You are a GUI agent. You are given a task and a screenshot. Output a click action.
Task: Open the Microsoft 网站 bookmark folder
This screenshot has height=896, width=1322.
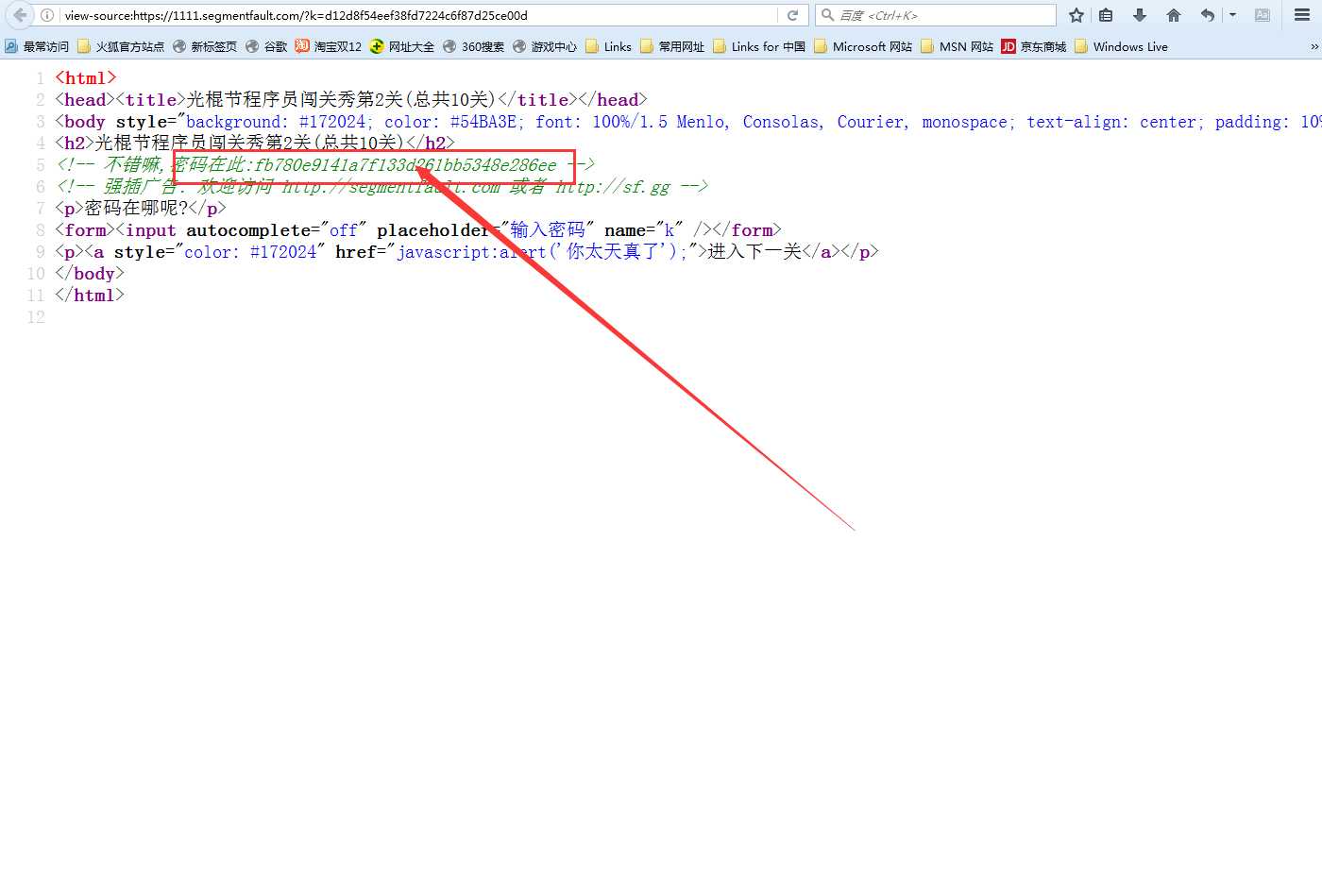click(863, 46)
